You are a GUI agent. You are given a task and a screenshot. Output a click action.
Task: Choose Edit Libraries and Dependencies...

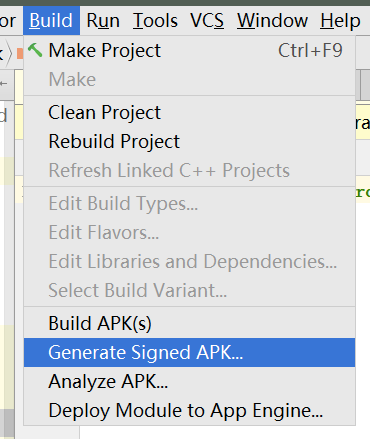[x=189, y=261]
